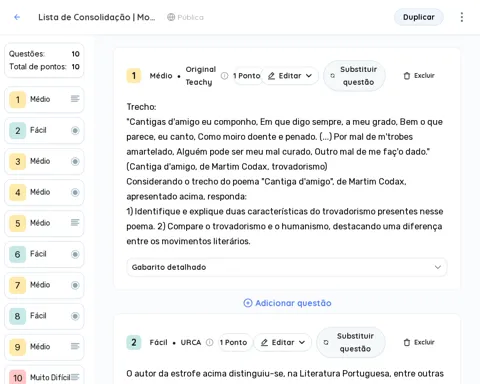Click text-lines icon on sidebar item 1
This screenshot has height=384, width=480.
click(x=75, y=99)
